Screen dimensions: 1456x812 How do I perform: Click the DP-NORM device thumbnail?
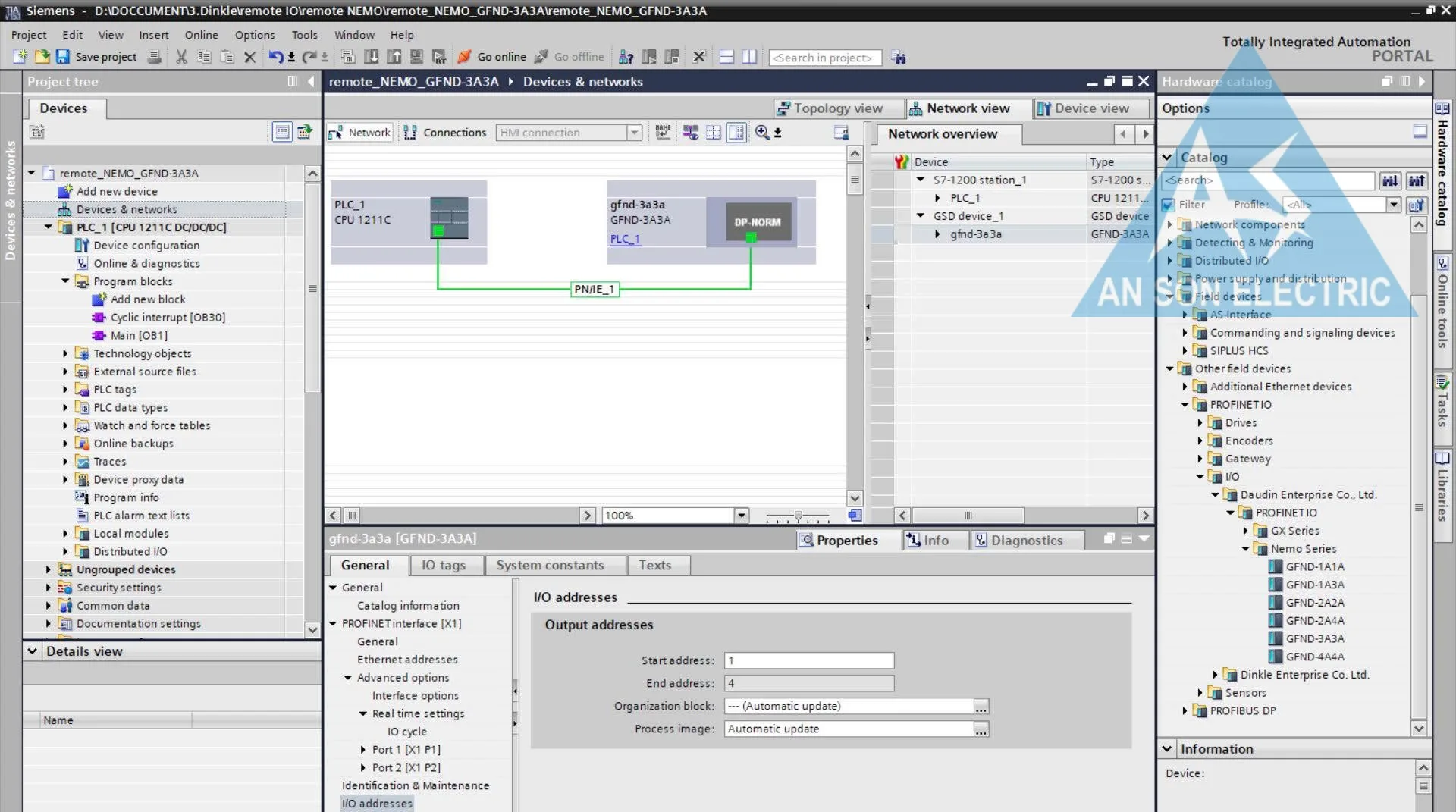pyautogui.click(x=757, y=222)
